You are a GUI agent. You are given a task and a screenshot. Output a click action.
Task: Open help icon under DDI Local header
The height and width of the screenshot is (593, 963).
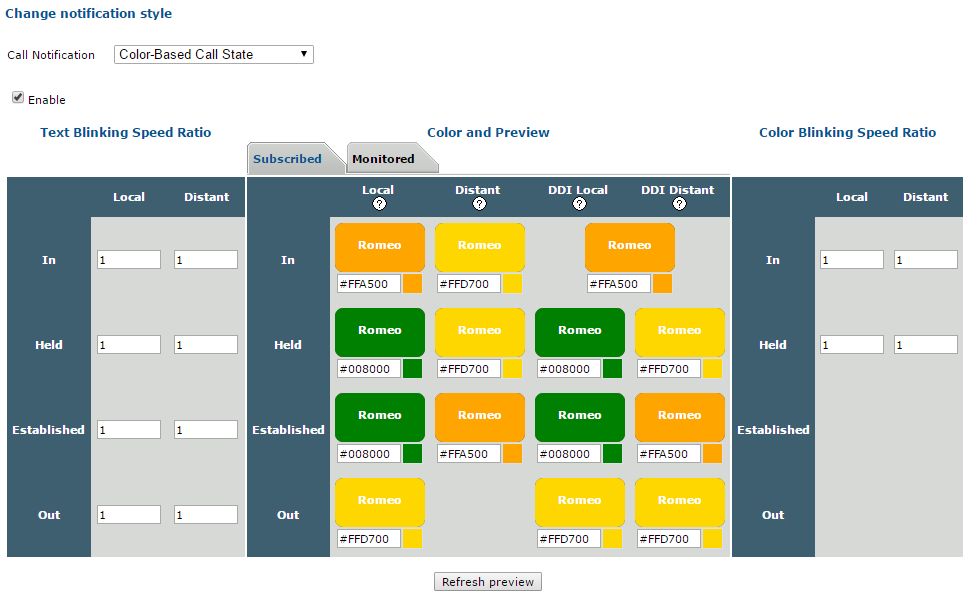pyautogui.click(x=579, y=204)
